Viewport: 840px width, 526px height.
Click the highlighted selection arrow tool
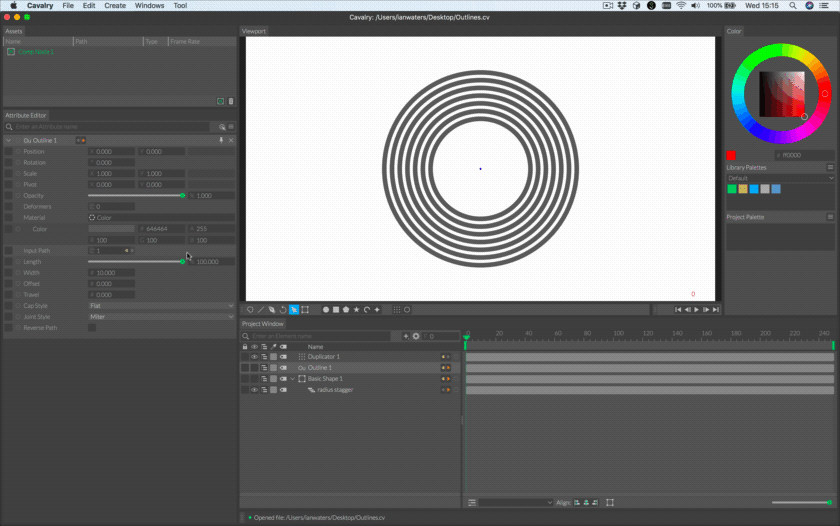click(294, 310)
